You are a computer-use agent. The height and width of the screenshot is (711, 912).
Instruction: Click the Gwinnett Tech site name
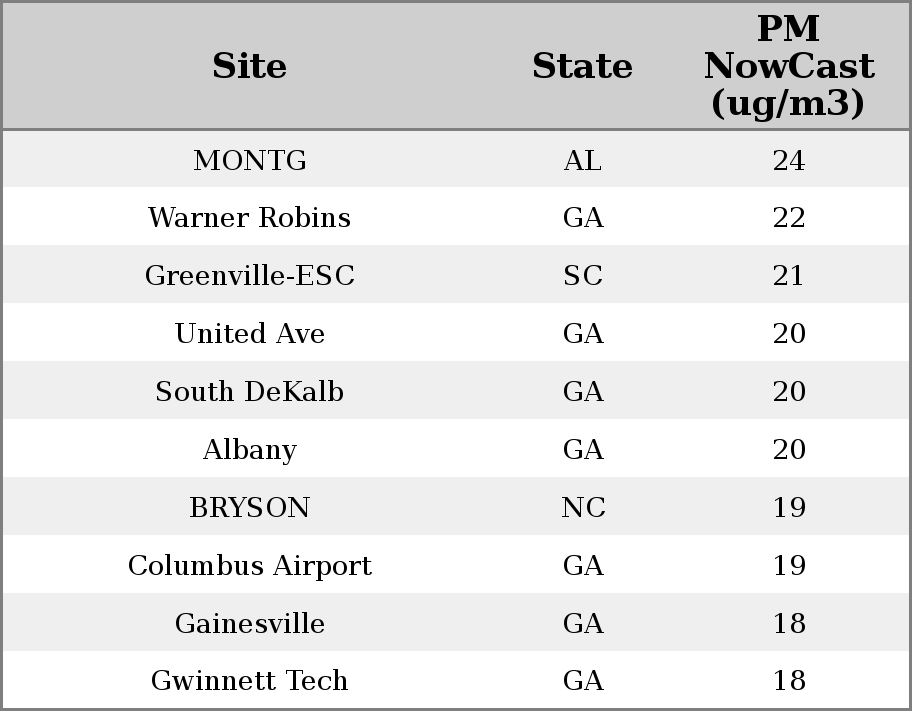(249, 681)
